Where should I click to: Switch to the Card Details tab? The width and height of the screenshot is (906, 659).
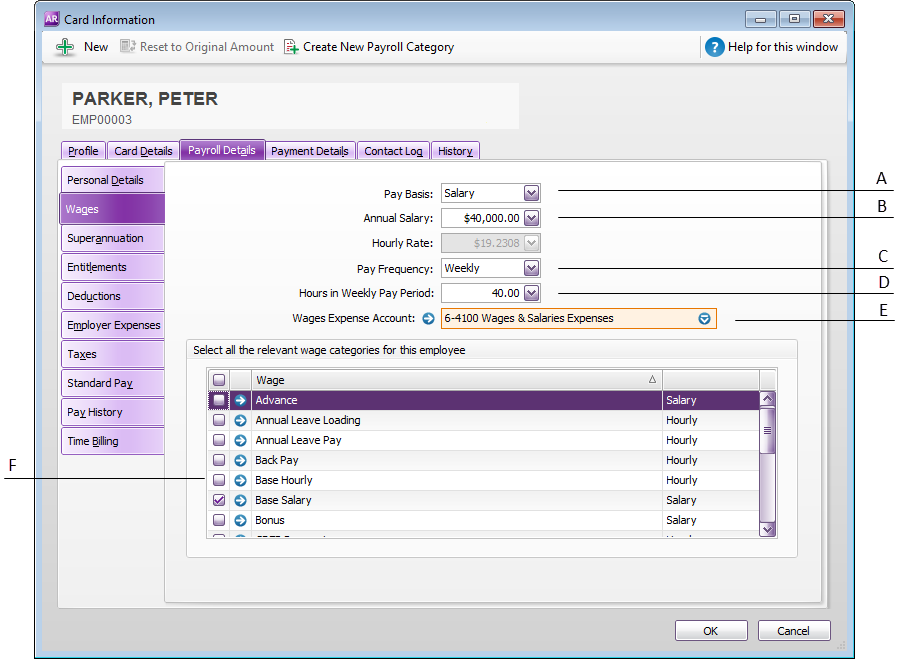coord(143,151)
